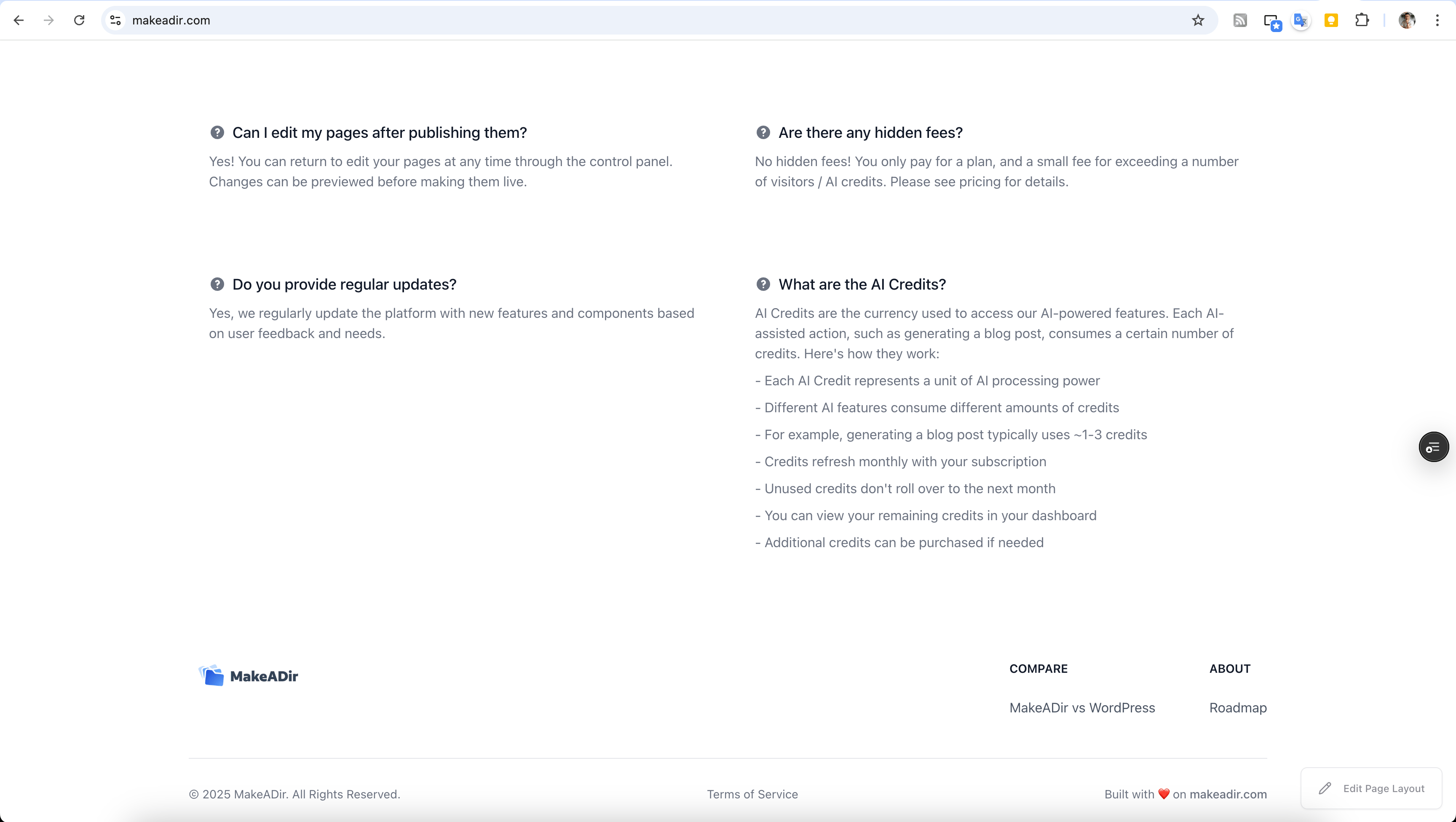Click the "Are there any hidden fees?" question

tap(870, 133)
